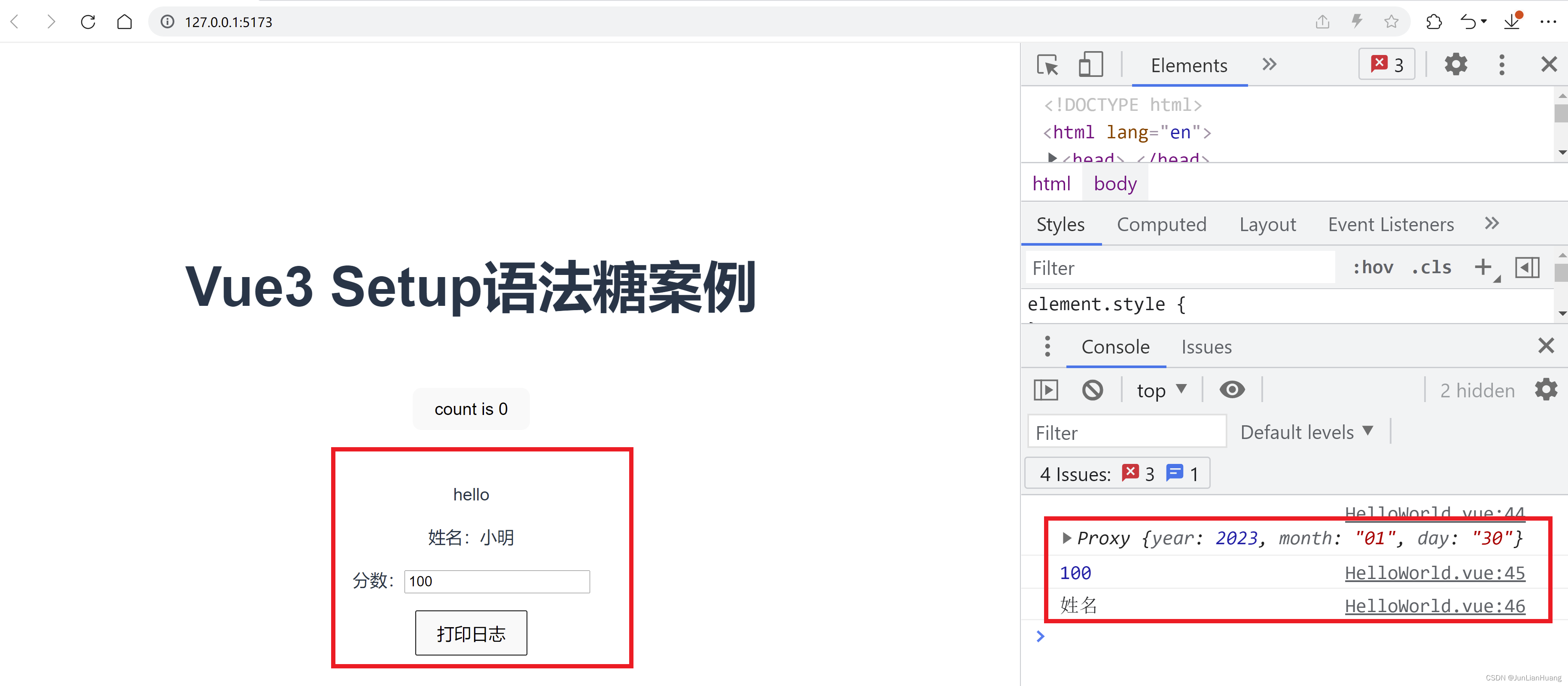
Task: Create a live expression with eye icon
Action: pyautogui.click(x=1231, y=390)
